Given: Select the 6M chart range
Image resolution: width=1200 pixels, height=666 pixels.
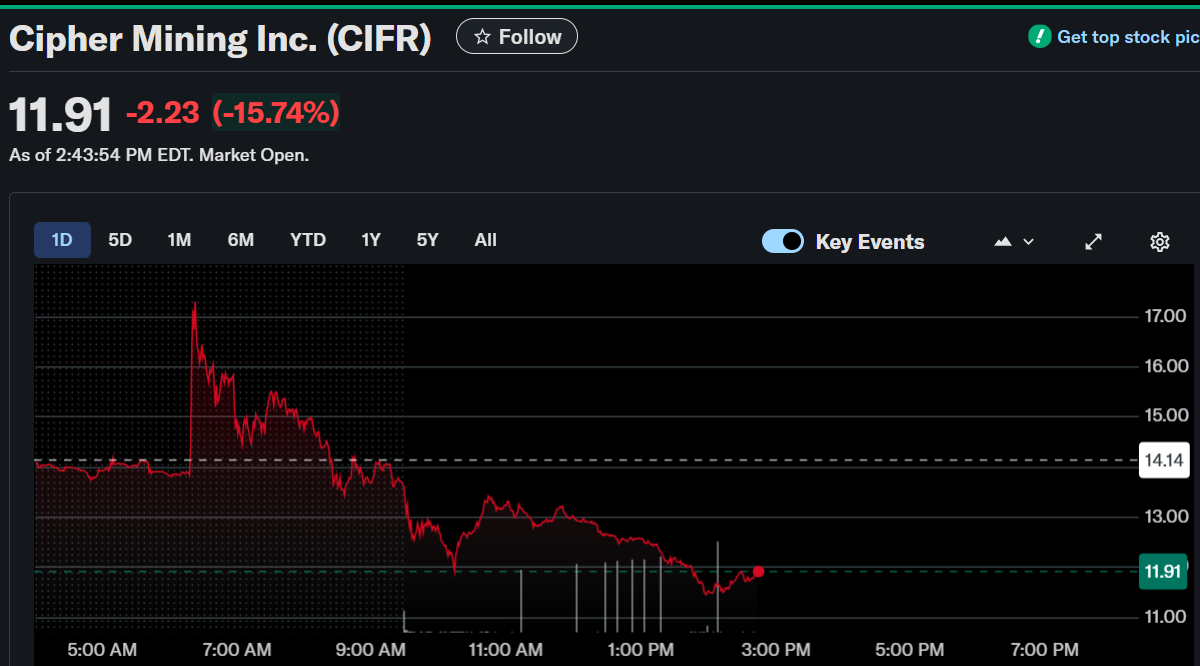Looking at the screenshot, I should [240, 240].
